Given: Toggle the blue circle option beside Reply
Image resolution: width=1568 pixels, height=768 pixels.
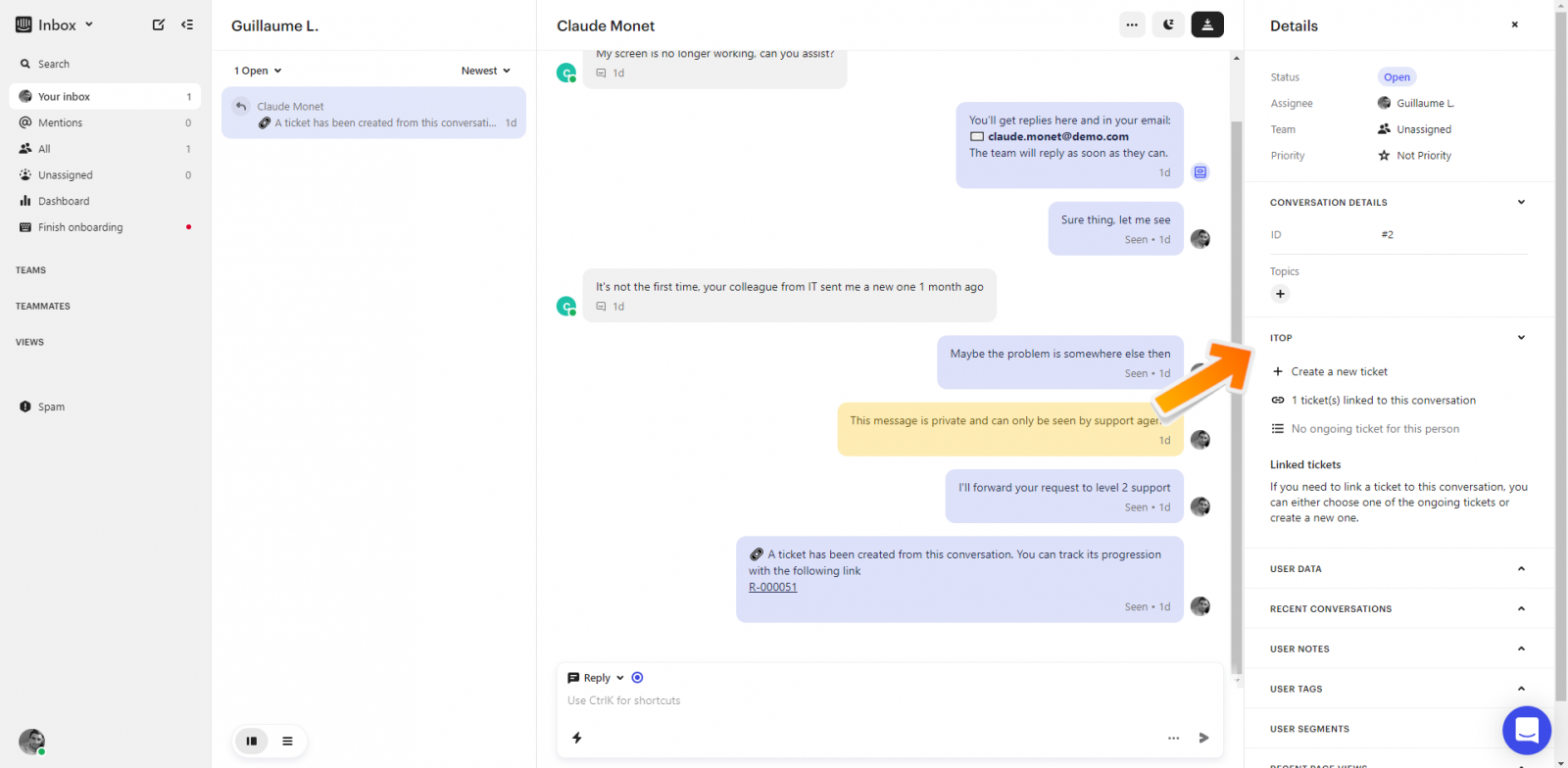Looking at the screenshot, I should (x=637, y=678).
